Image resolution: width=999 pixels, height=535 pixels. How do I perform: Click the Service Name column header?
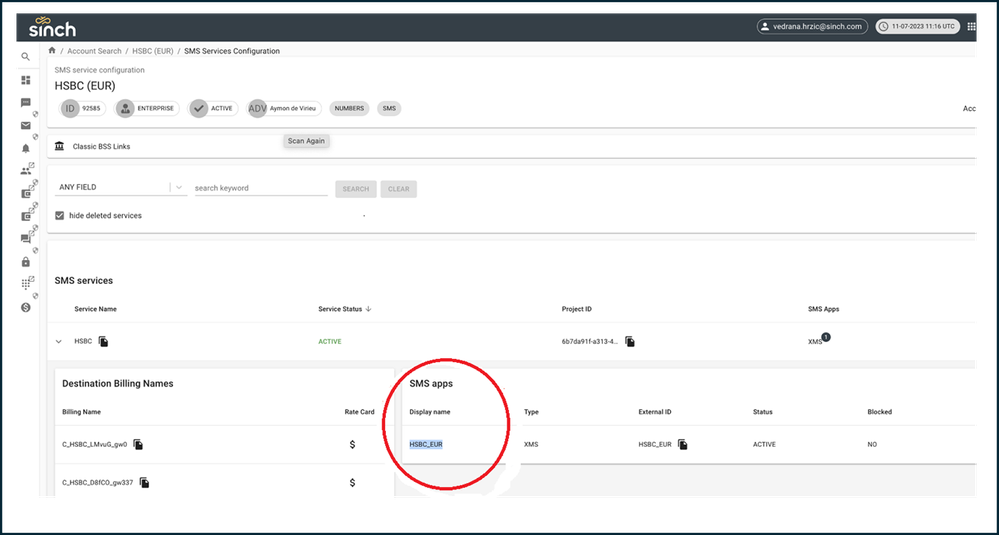tap(96, 309)
